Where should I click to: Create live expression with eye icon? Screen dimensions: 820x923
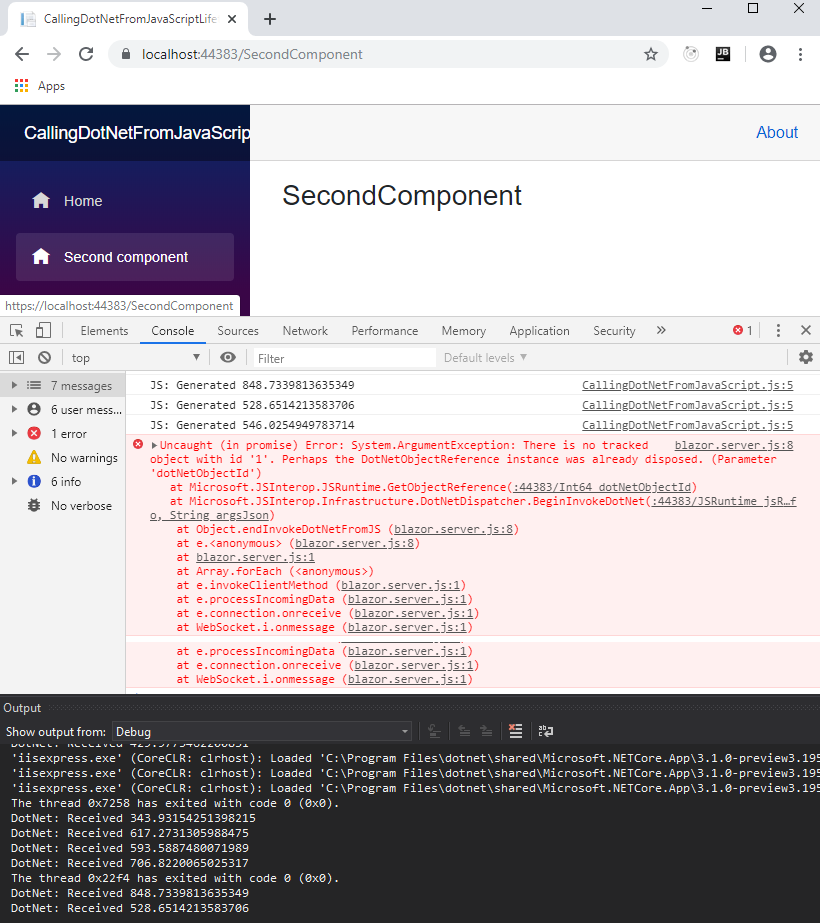click(x=228, y=357)
